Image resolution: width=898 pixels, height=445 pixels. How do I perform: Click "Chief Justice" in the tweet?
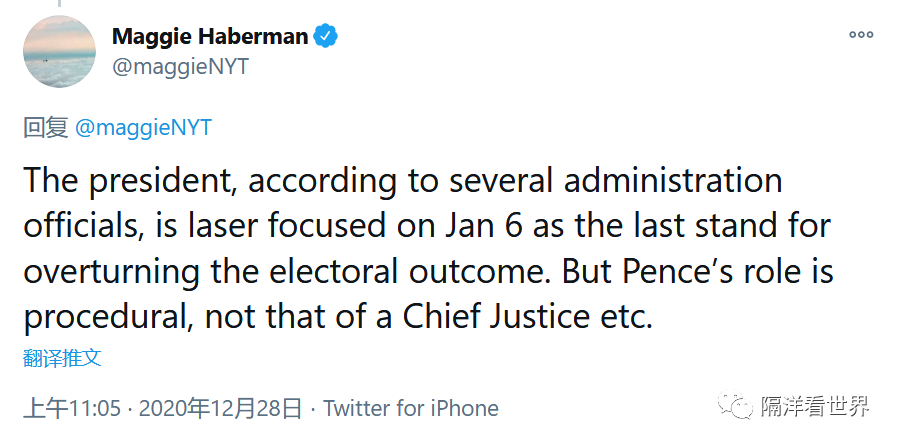click(x=496, y=316)
